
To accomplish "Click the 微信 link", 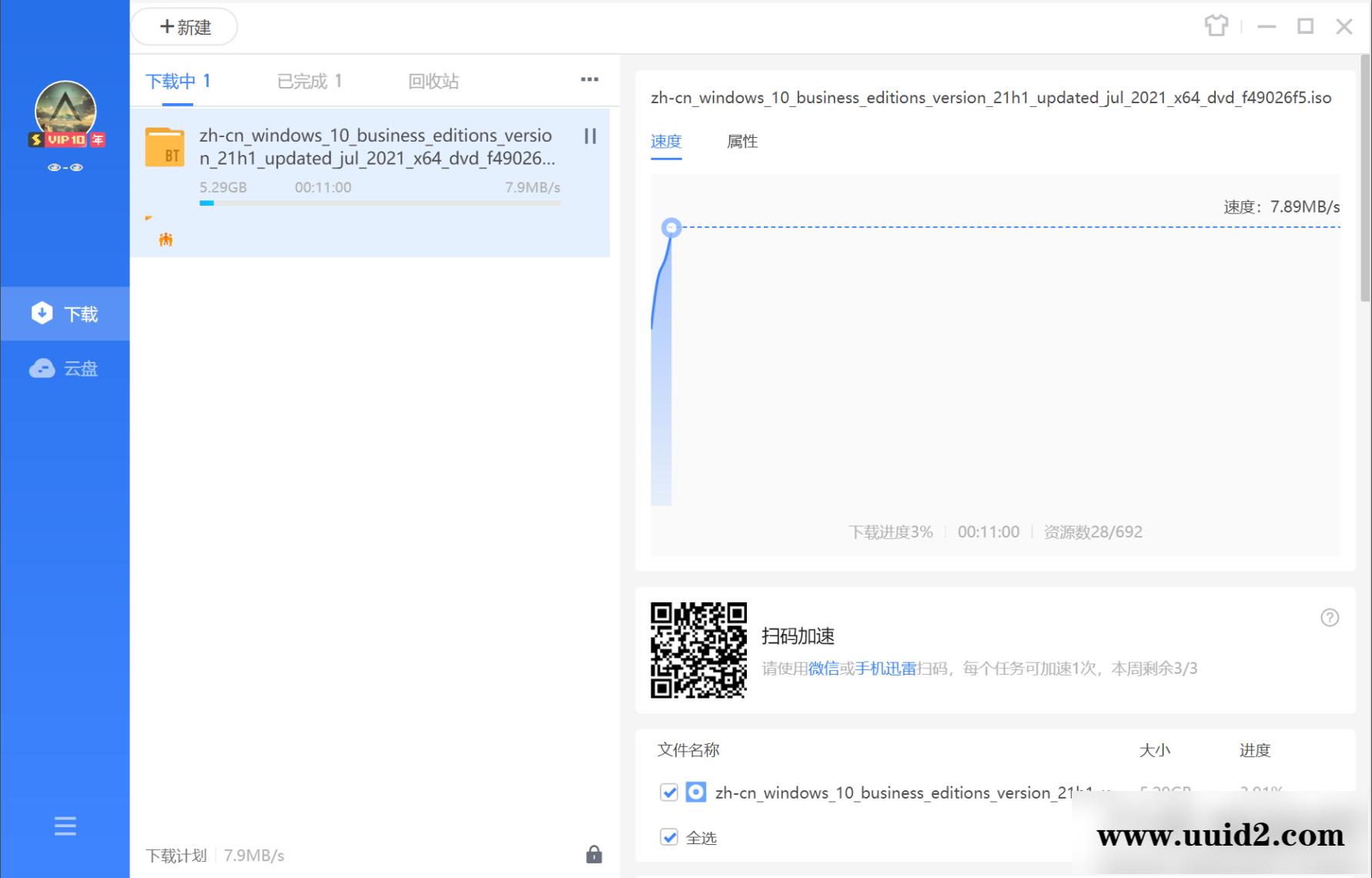I will 823,669.
